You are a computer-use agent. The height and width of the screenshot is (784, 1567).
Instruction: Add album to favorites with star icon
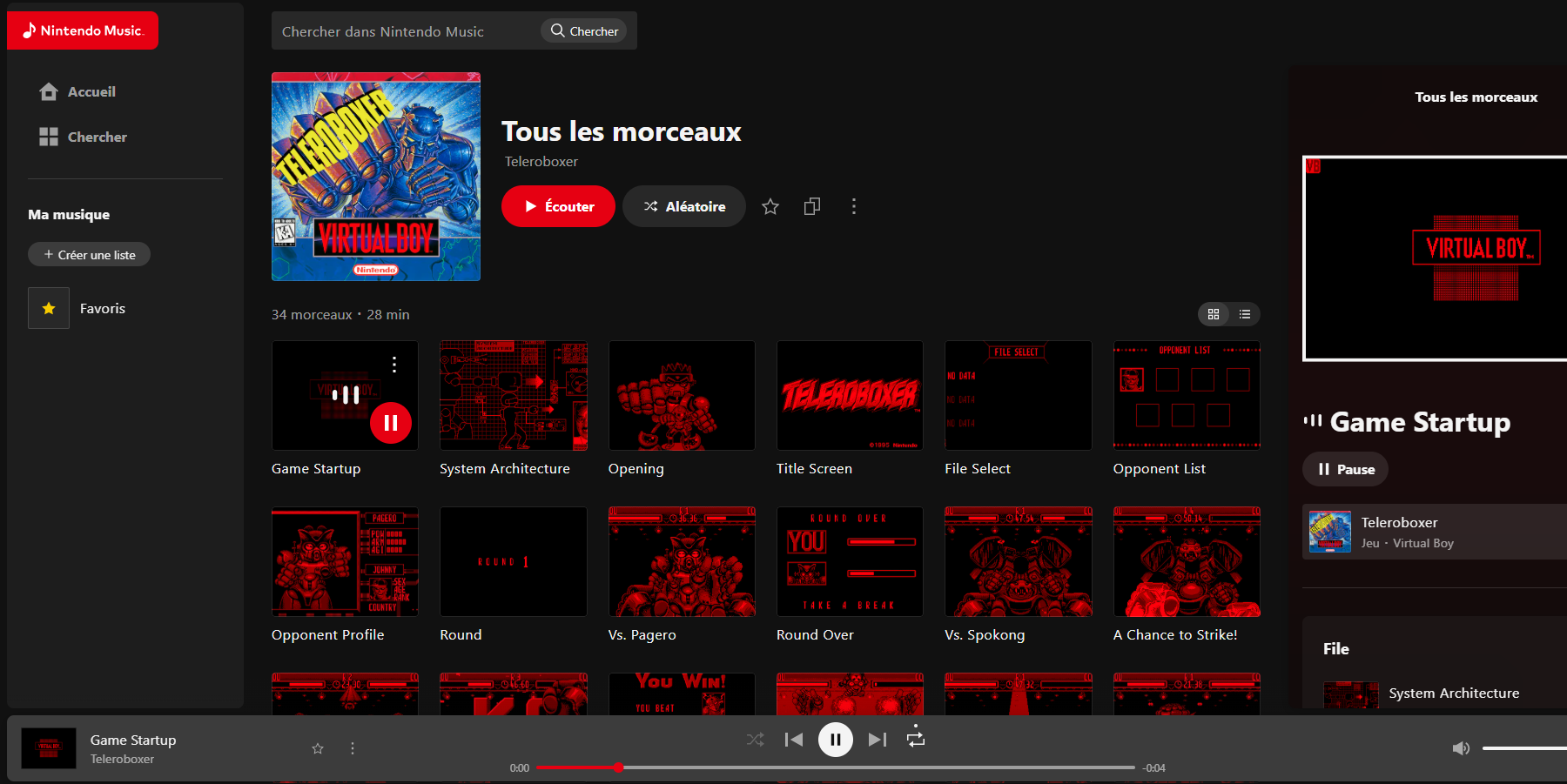[x=770, y=206]
